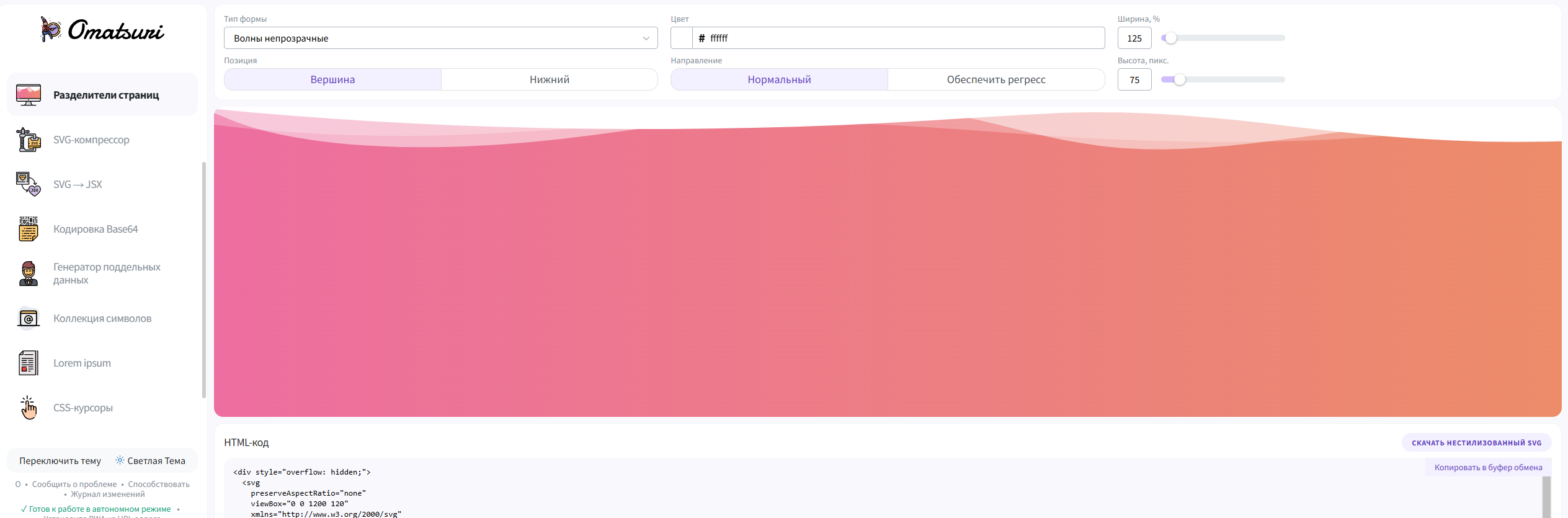The width and height of the screenshot is (1568, 518).
Task: Click the shape type dropdown chevron
Action: click(646, 38)
